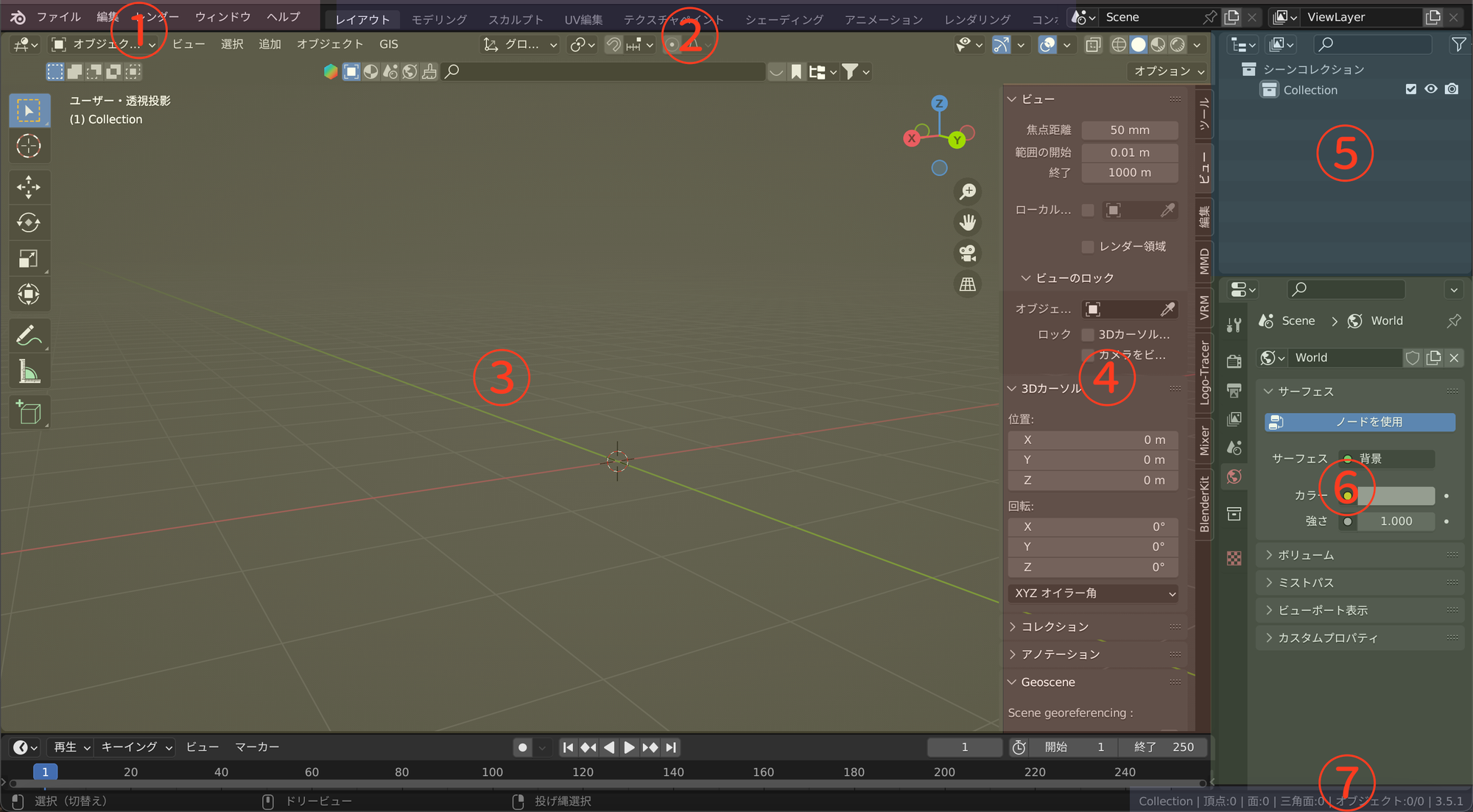Switch perspective/orthographic grid icon
Image resolution: width=1473 pixels, height=812 pixels.
click(968, 284)
